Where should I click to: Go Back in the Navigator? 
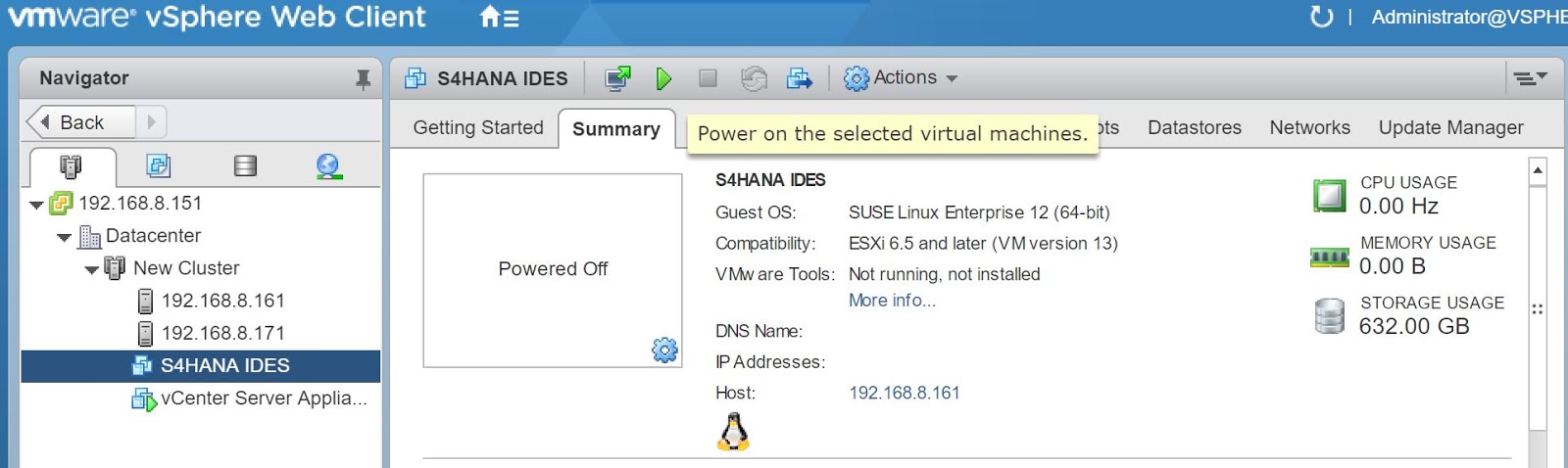point(80,122)
